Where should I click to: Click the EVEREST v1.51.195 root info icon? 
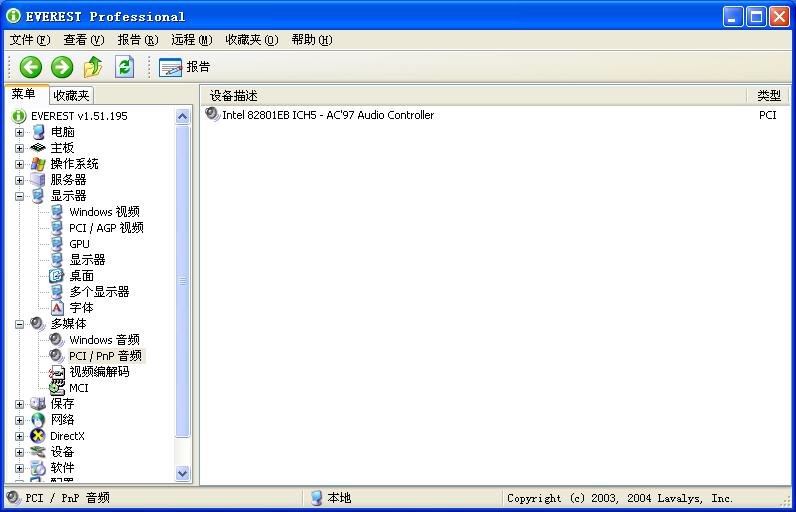(19, 116)
